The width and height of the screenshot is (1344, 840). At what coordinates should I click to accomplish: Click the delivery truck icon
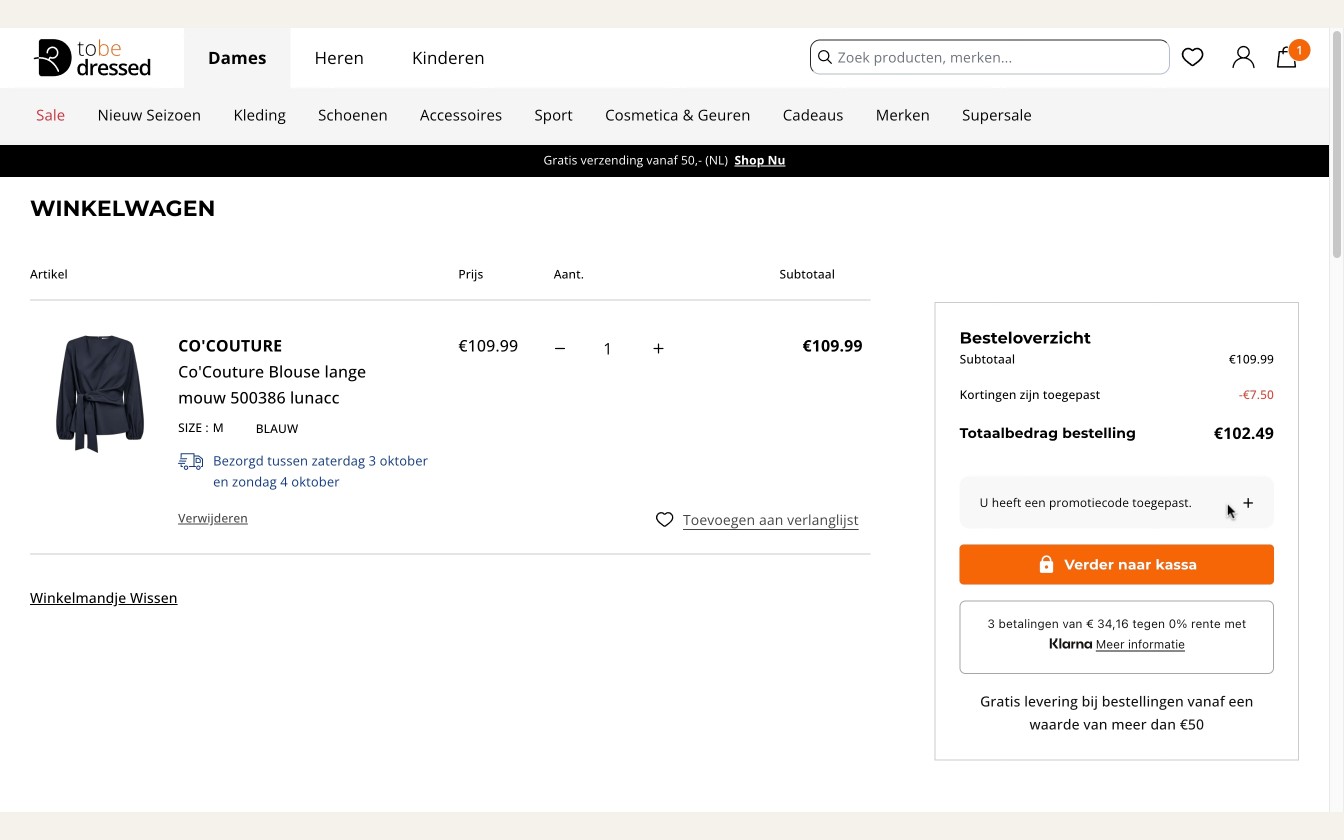point(190,461)
